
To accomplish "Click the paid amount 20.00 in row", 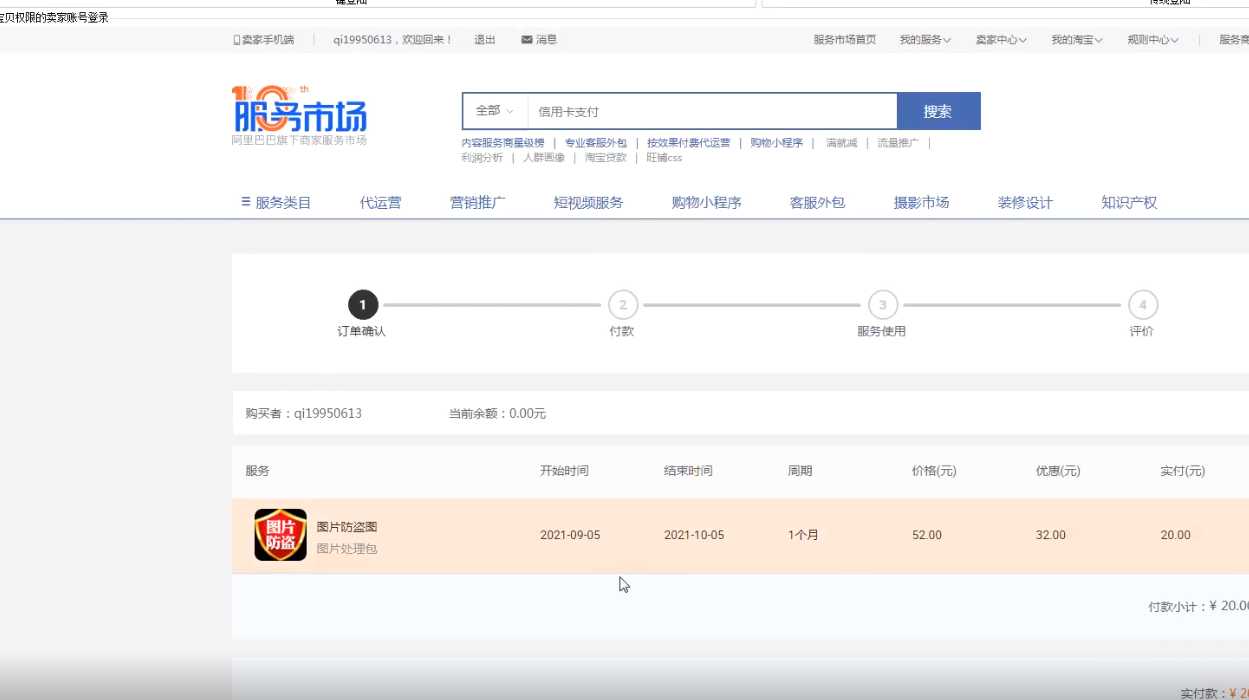I will (1176, 535).
